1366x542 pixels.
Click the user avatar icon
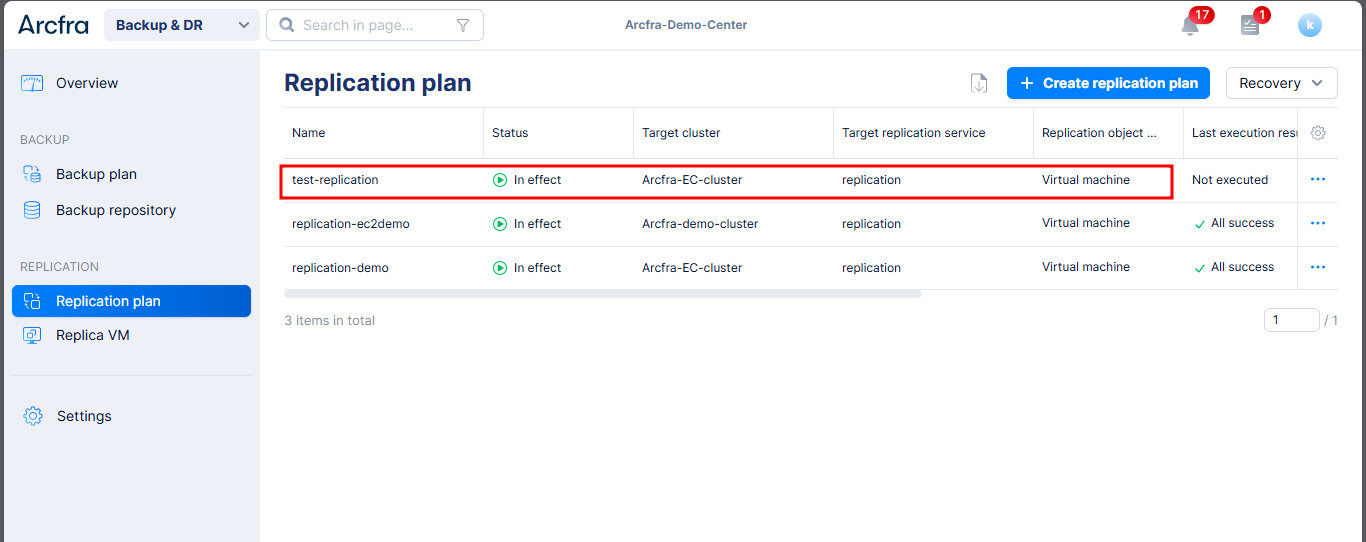pos(1310,26)
